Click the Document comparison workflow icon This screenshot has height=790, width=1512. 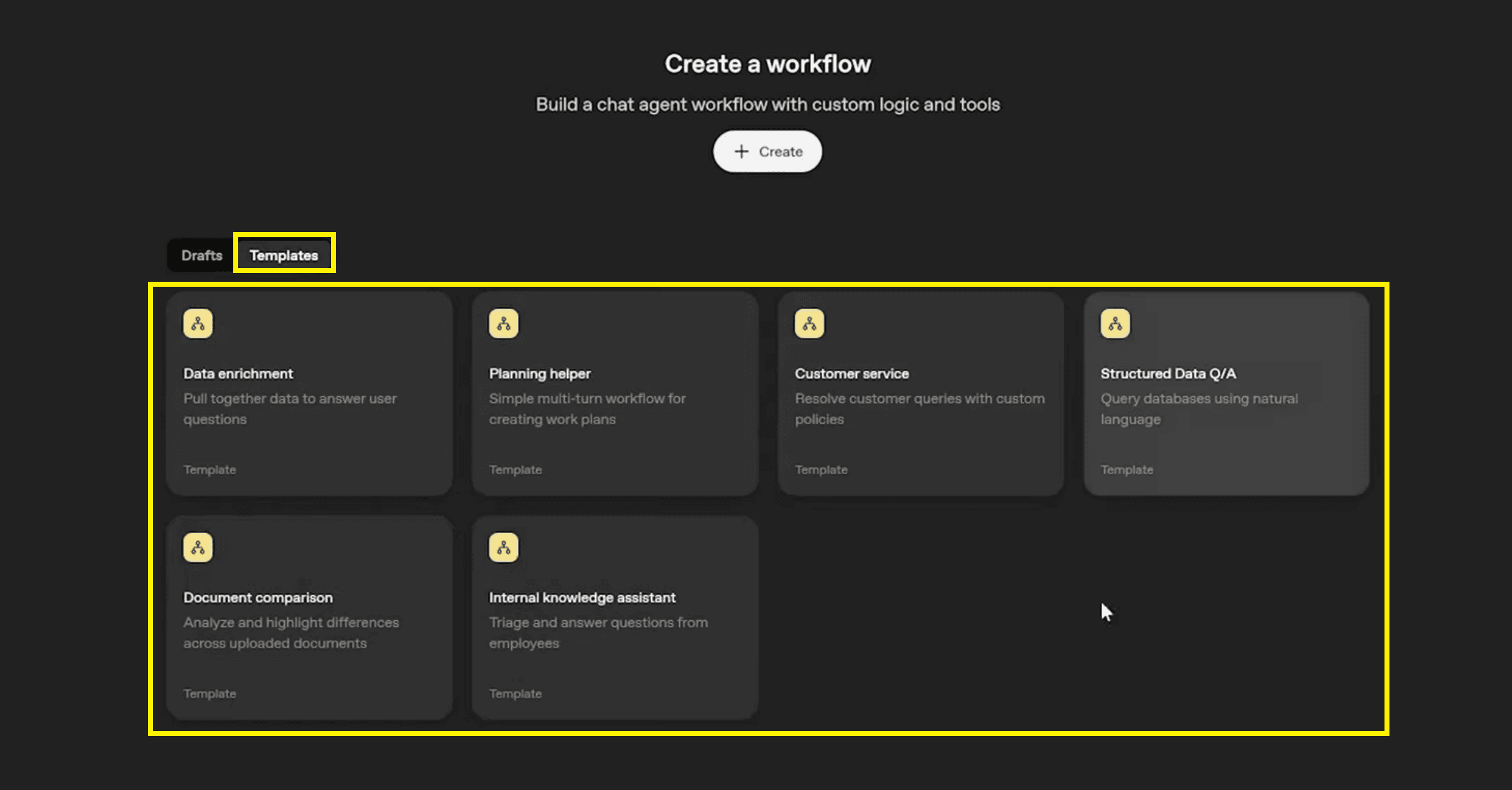[x=198, y=547]
